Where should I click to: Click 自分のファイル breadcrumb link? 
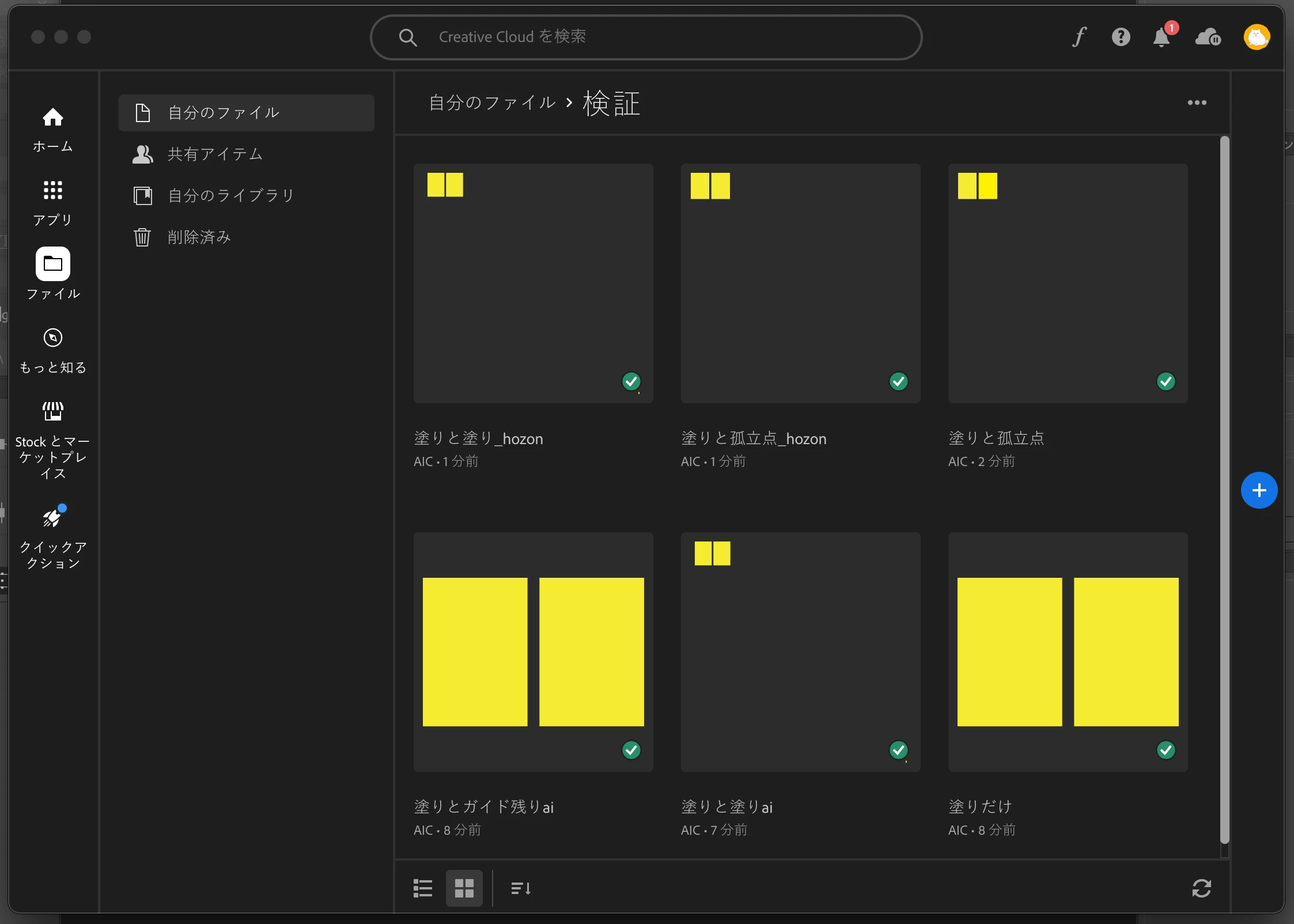click(x=493, y=103)
